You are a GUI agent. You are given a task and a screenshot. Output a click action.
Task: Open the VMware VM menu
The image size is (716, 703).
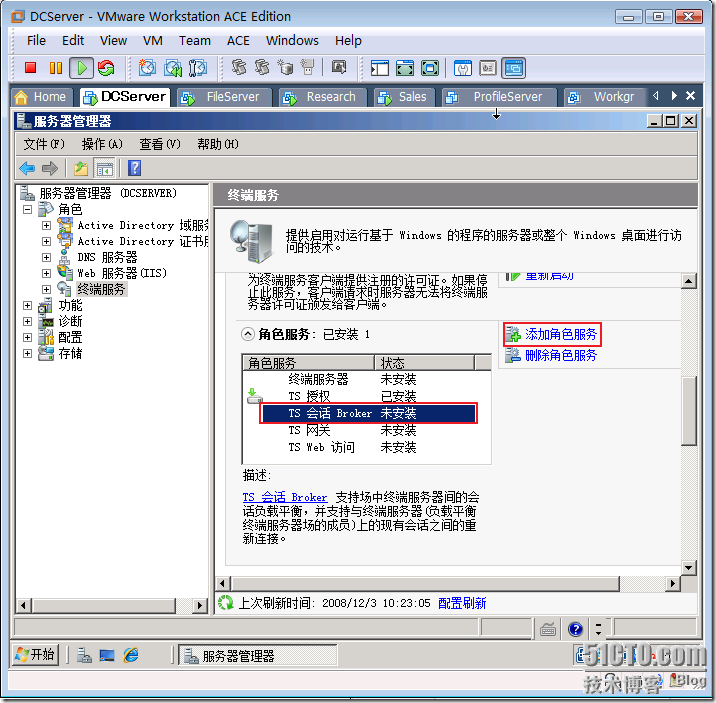[x=153, y=41]
